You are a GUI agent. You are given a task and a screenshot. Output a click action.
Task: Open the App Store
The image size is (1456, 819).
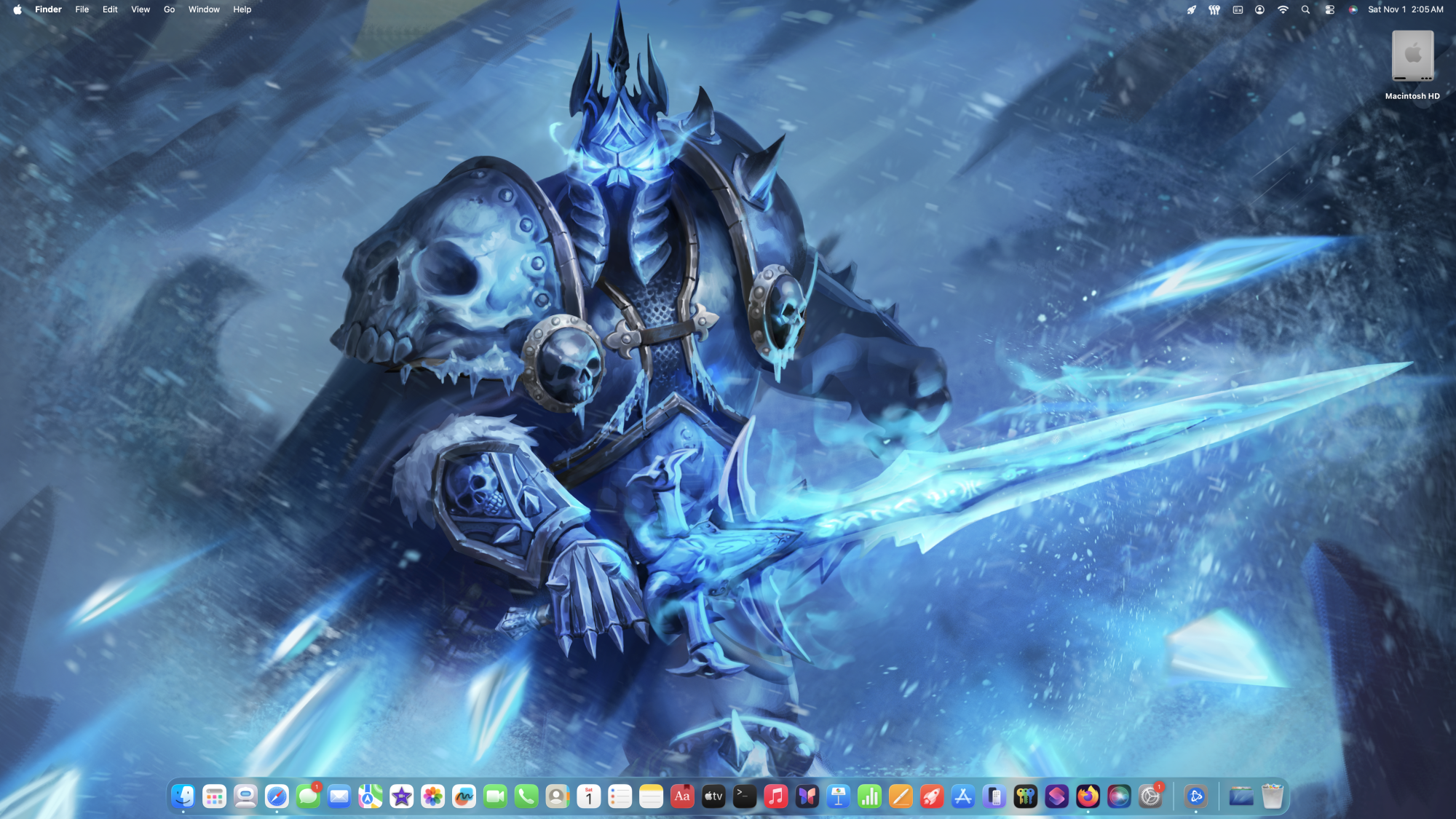tap(962, 796)
